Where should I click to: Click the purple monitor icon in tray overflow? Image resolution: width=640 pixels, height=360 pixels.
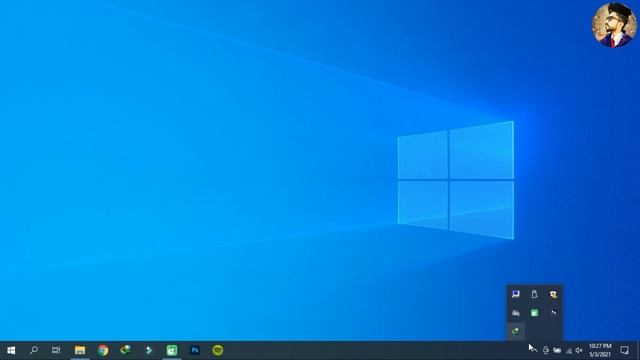click(x=516, y=294)
